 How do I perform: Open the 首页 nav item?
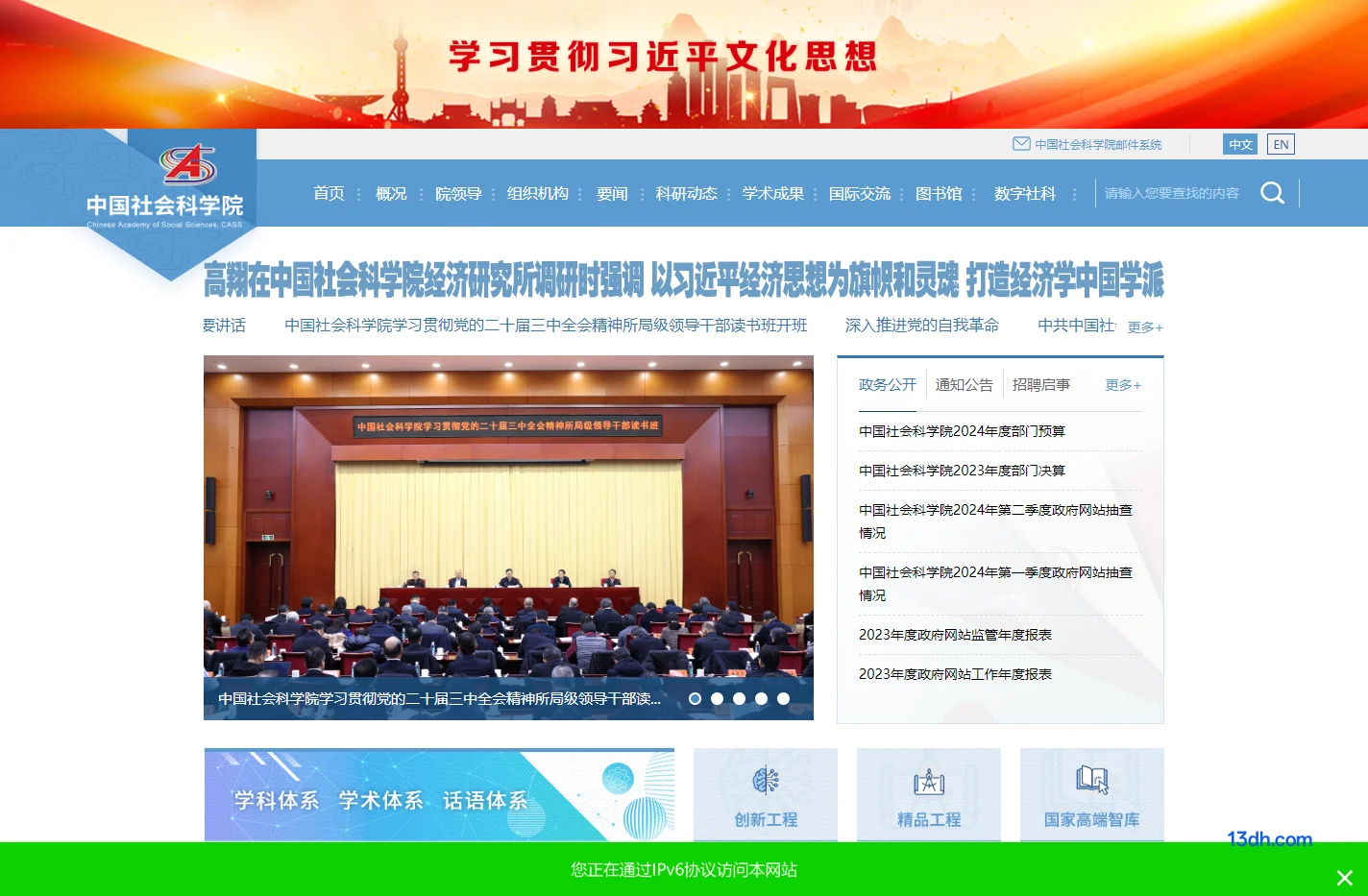pyautogui.click(x=329, y=193)
